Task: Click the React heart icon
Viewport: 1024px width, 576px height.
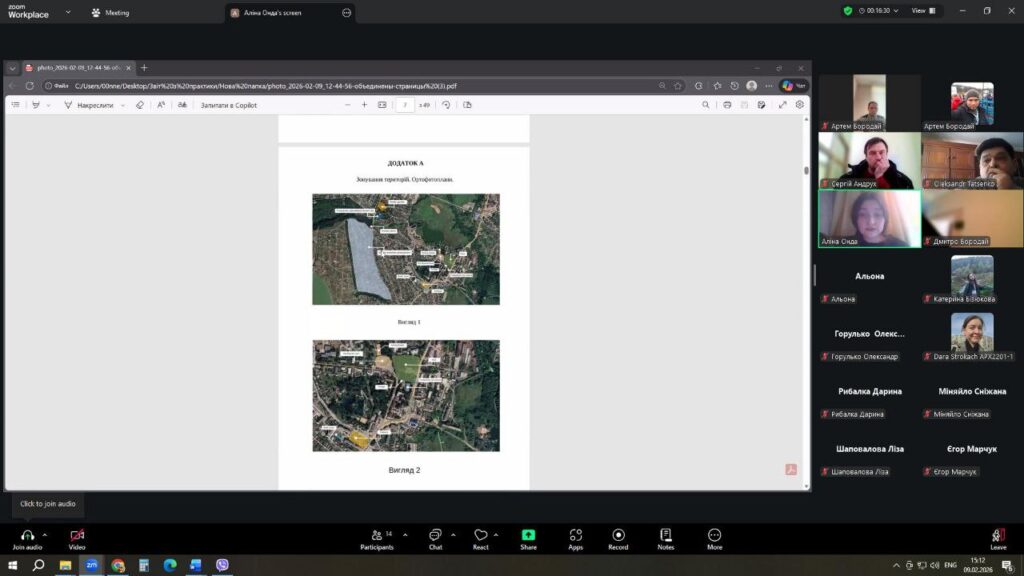Action: 481,535
